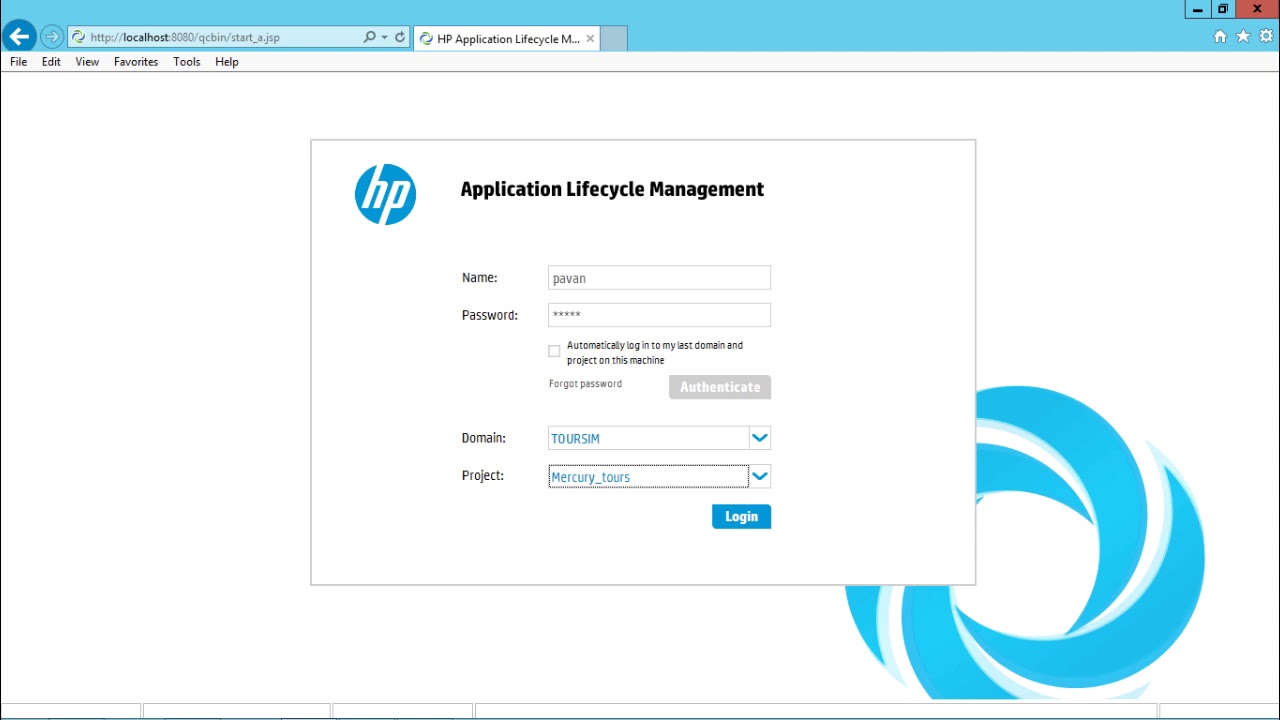Click the browser Back arrow button
Image resolution: width=1280 pixels, height=720 pixels.
click(x=19, y=37)
